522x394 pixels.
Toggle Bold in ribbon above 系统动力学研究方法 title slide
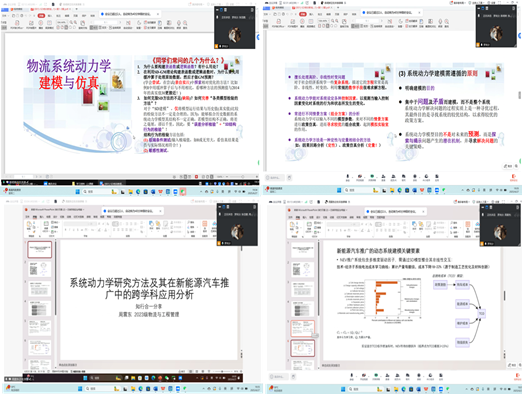tap(66, 230)
